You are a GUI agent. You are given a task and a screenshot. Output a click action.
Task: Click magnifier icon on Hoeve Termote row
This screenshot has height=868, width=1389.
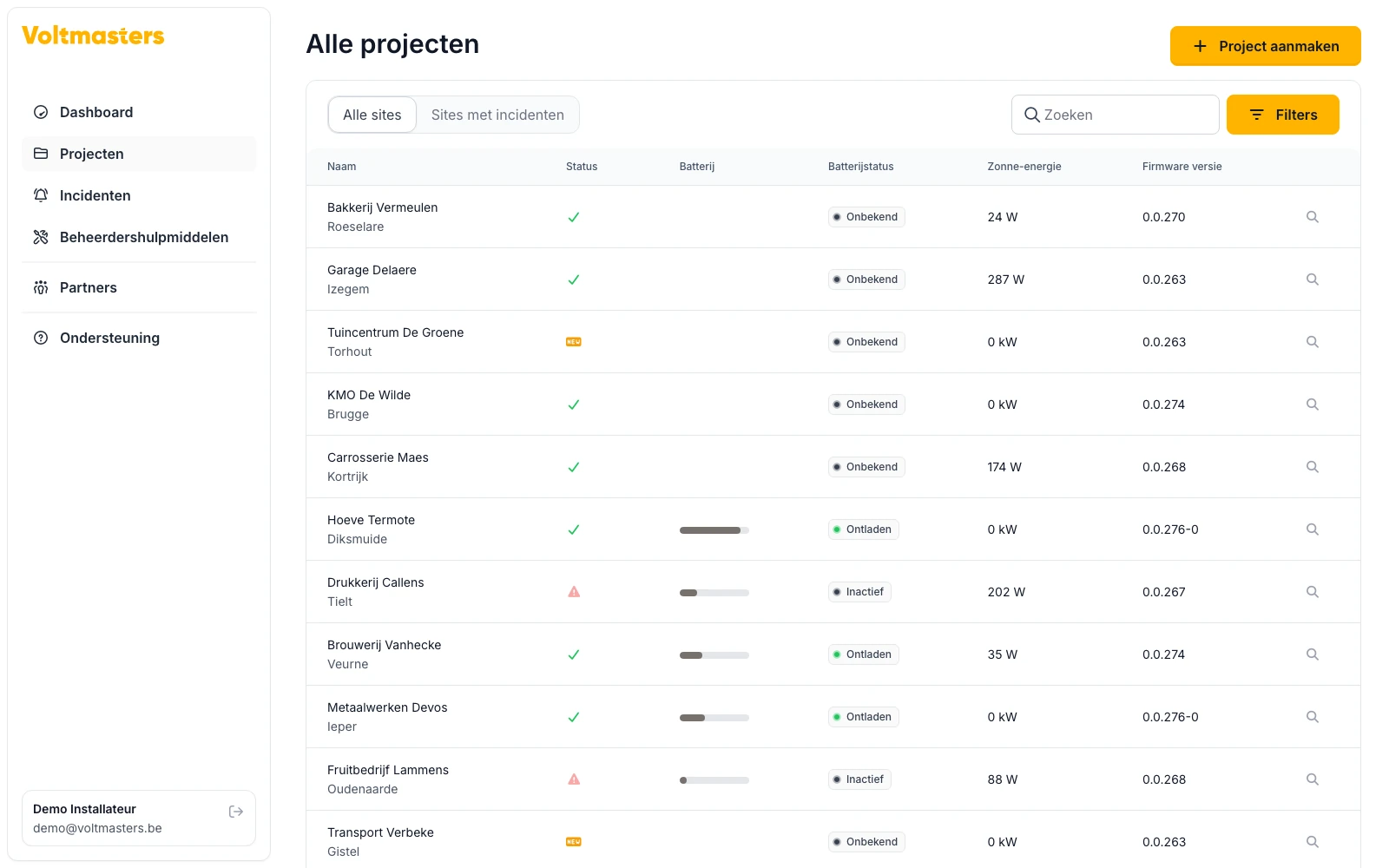click(x=1313, y=529)
